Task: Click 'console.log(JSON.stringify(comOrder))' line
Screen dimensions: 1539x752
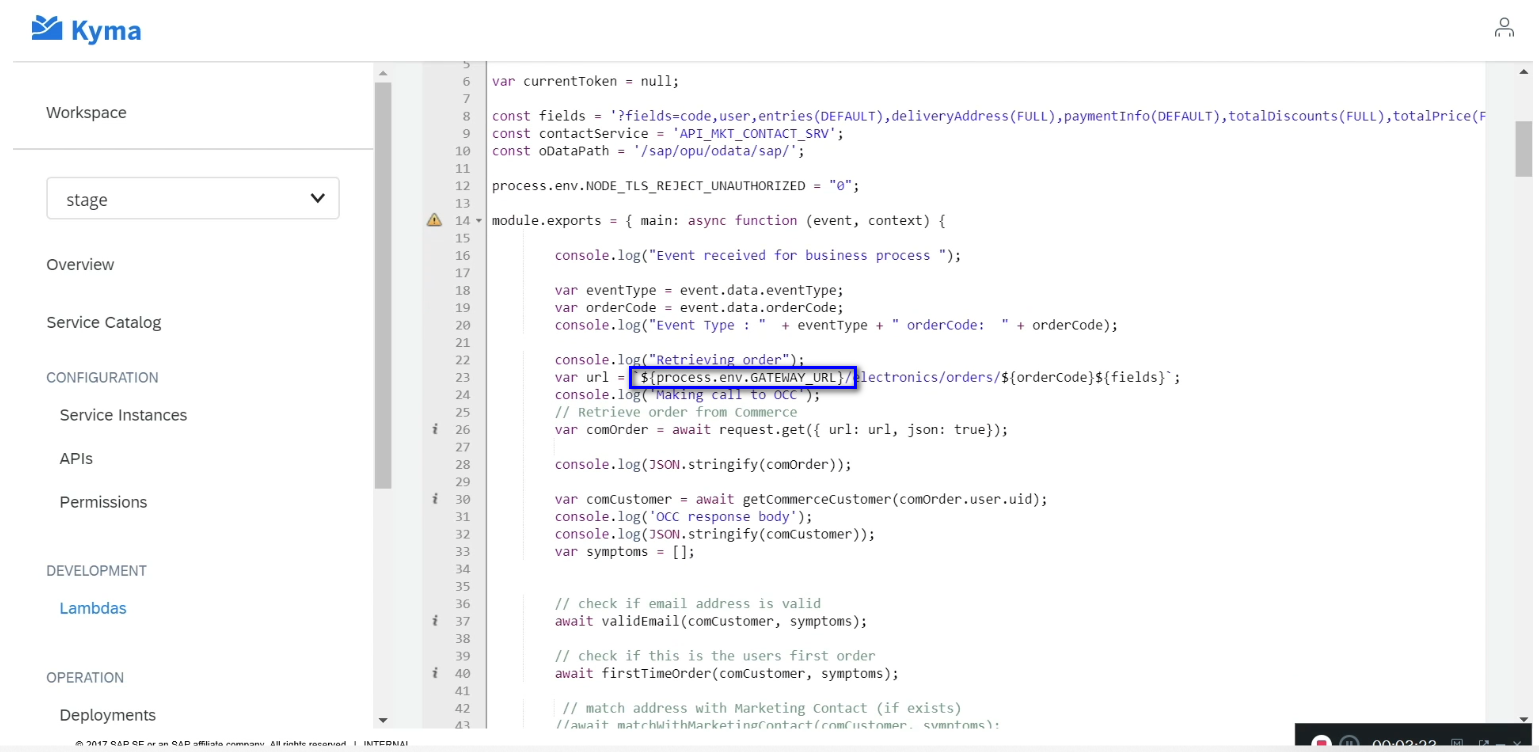Action: 704,464
